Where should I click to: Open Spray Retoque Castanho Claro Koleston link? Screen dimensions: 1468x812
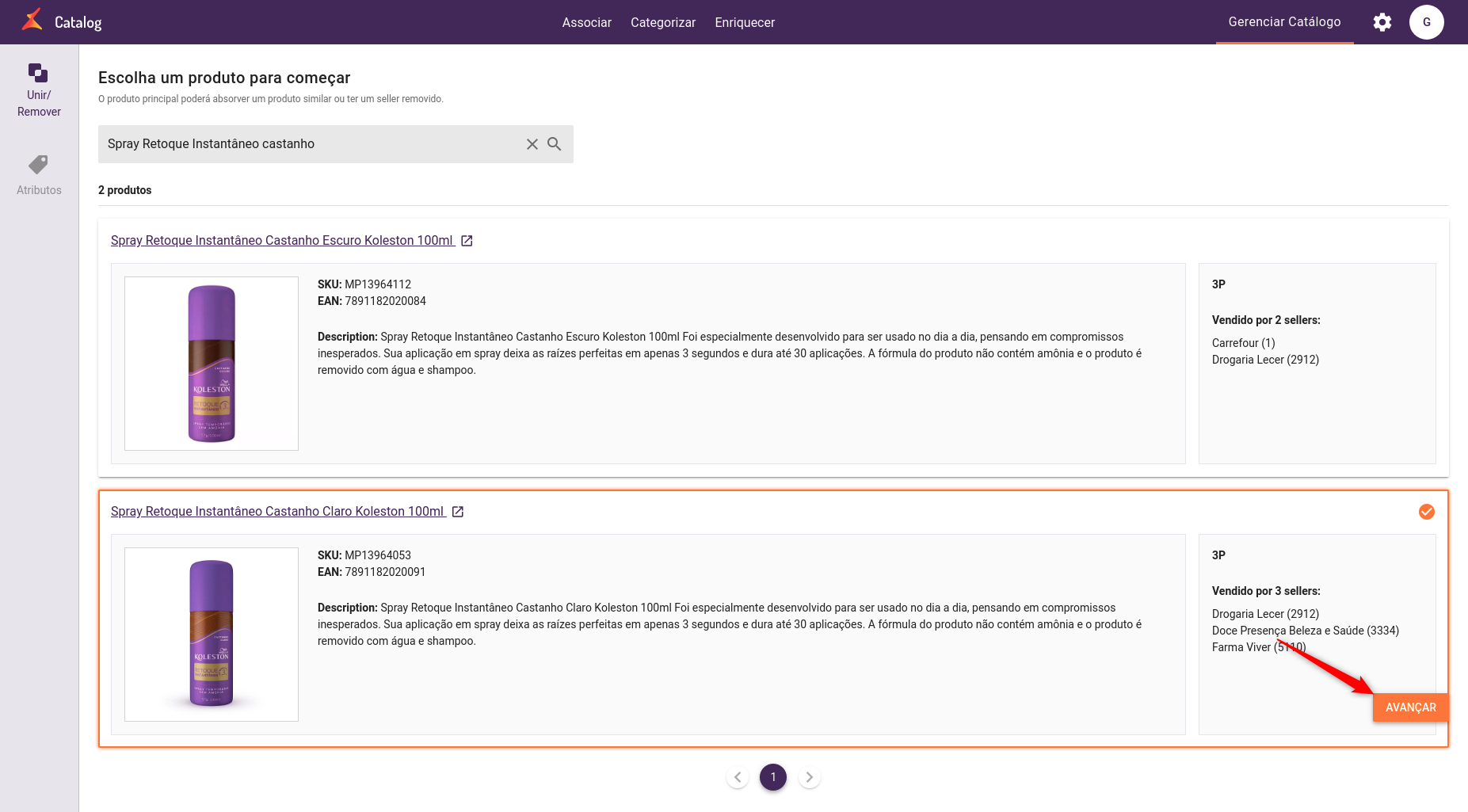[277, 512]
